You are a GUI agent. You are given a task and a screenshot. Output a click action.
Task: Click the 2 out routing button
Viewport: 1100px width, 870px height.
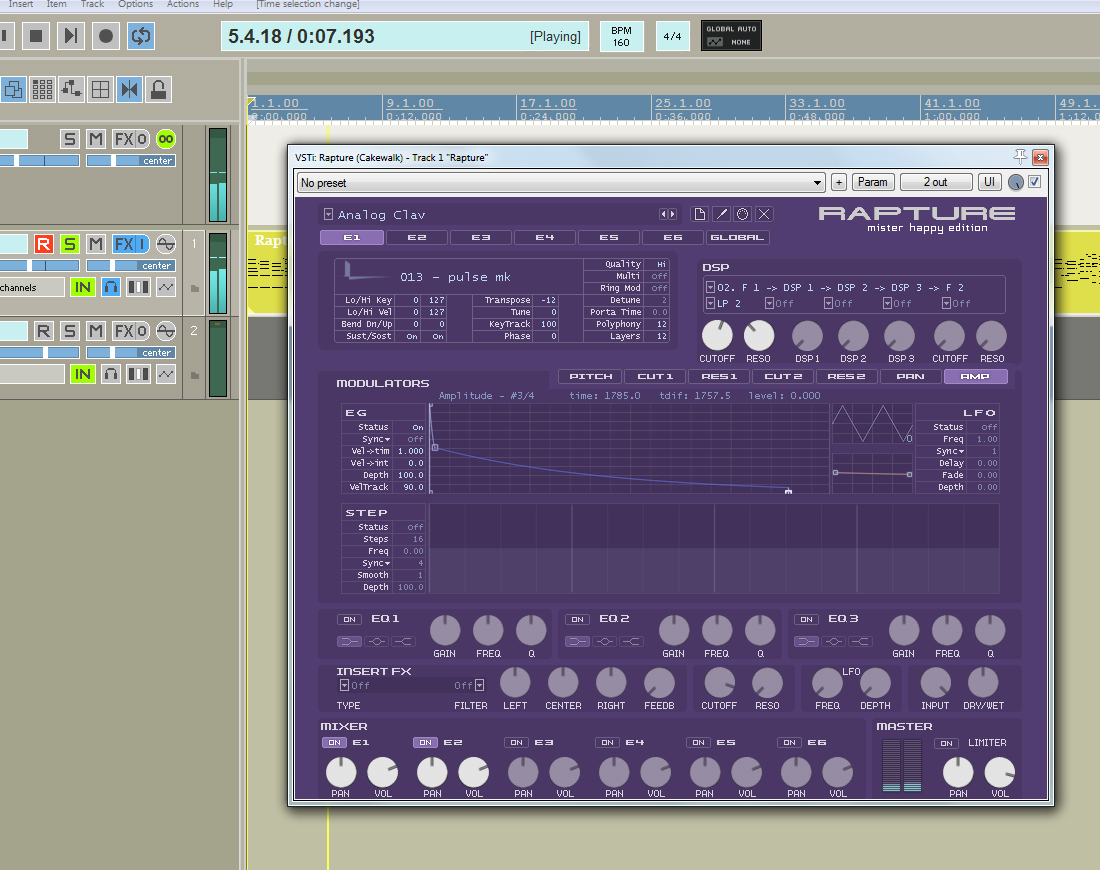[x=935, y=182]
